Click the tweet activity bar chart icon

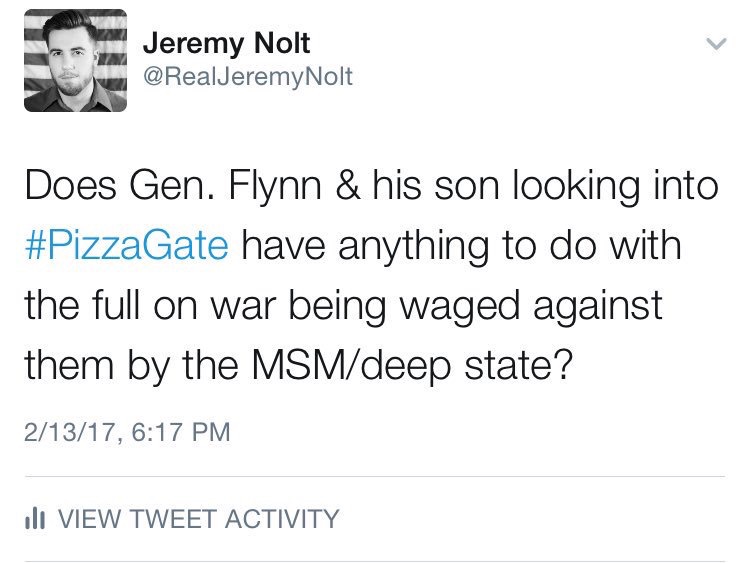pos(35,519)
